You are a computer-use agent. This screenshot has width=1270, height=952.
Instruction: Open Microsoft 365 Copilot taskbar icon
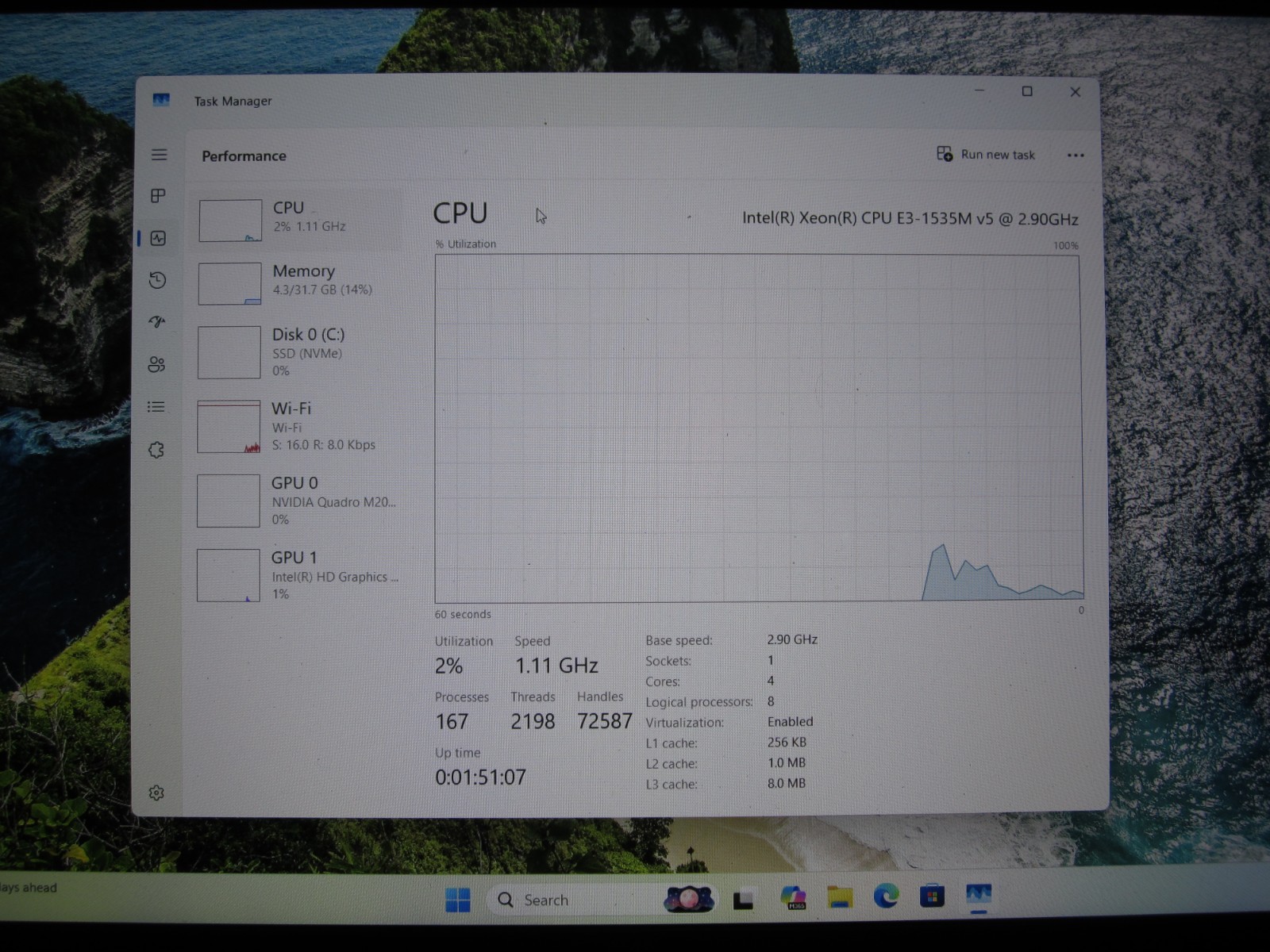793,898
